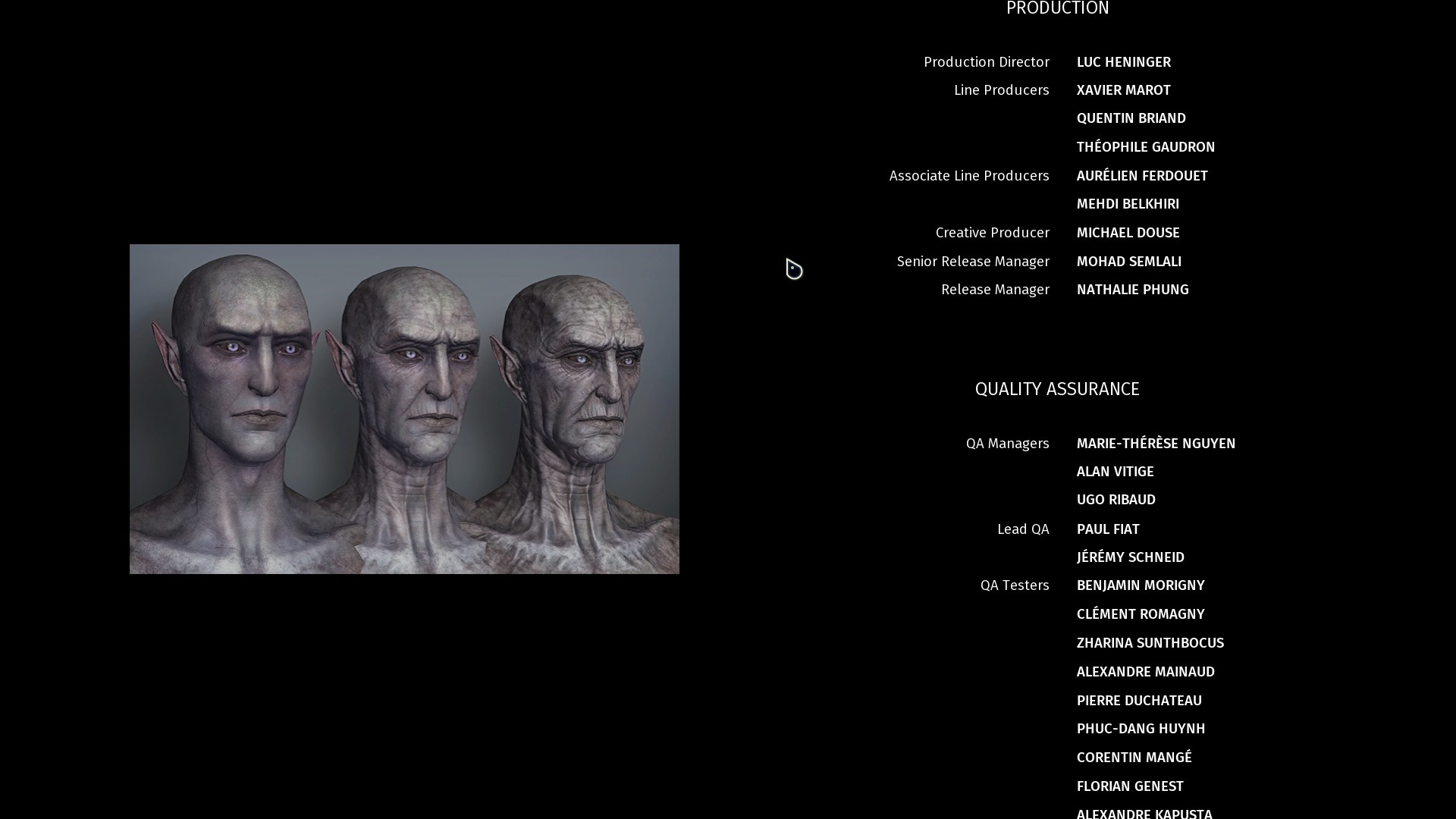This screenshot has height=819, width=1456.
Task: Click the Associate Line Producers label
Action: click(968, 176)
